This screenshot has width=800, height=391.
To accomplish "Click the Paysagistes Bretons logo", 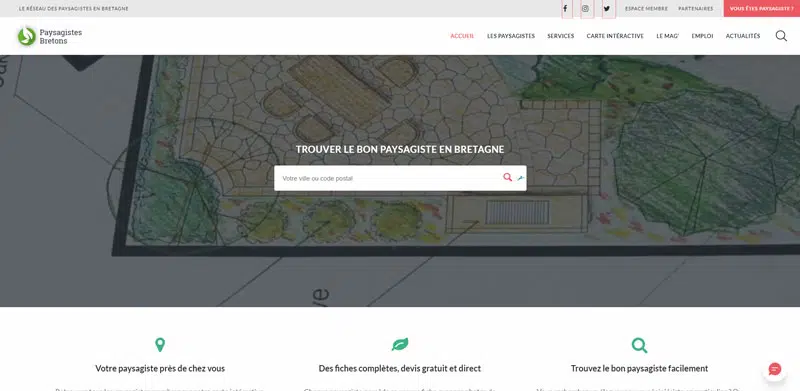I will click(50, 36).
